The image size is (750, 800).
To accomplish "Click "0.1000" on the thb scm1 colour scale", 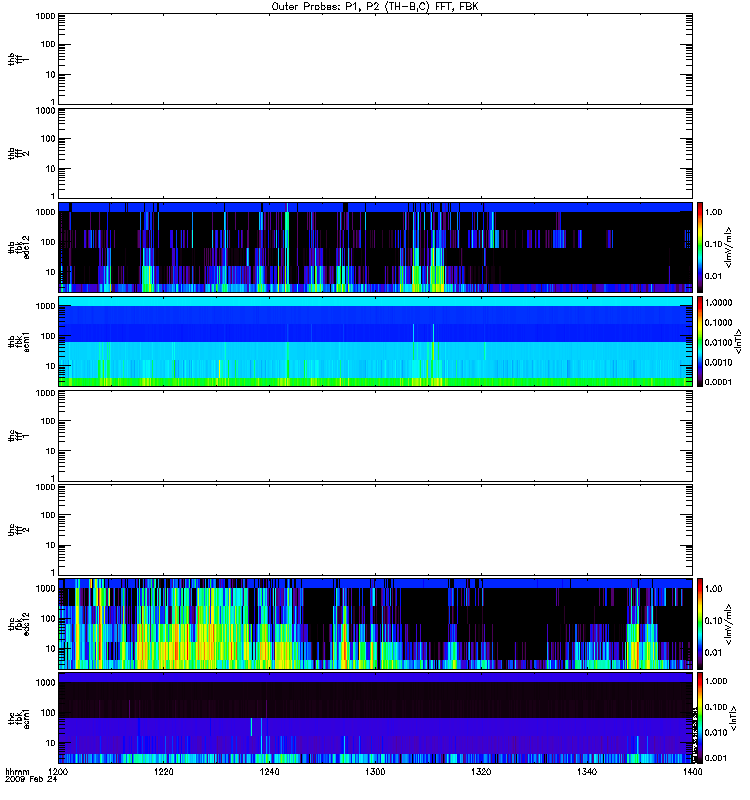I will pyautogui.click(x=718, y=322).
